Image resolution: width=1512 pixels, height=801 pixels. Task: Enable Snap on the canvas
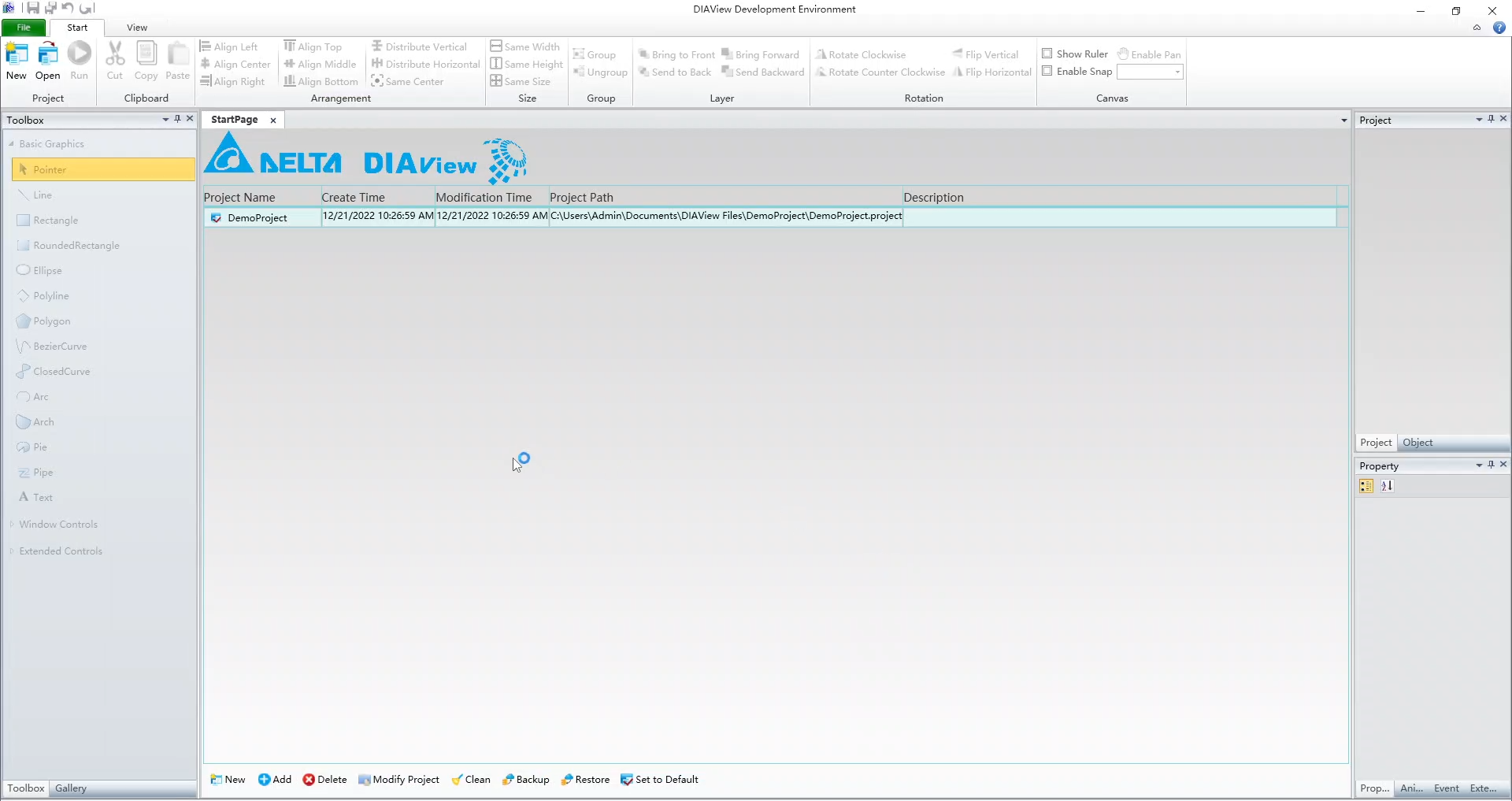click(x=1048, y=72)
